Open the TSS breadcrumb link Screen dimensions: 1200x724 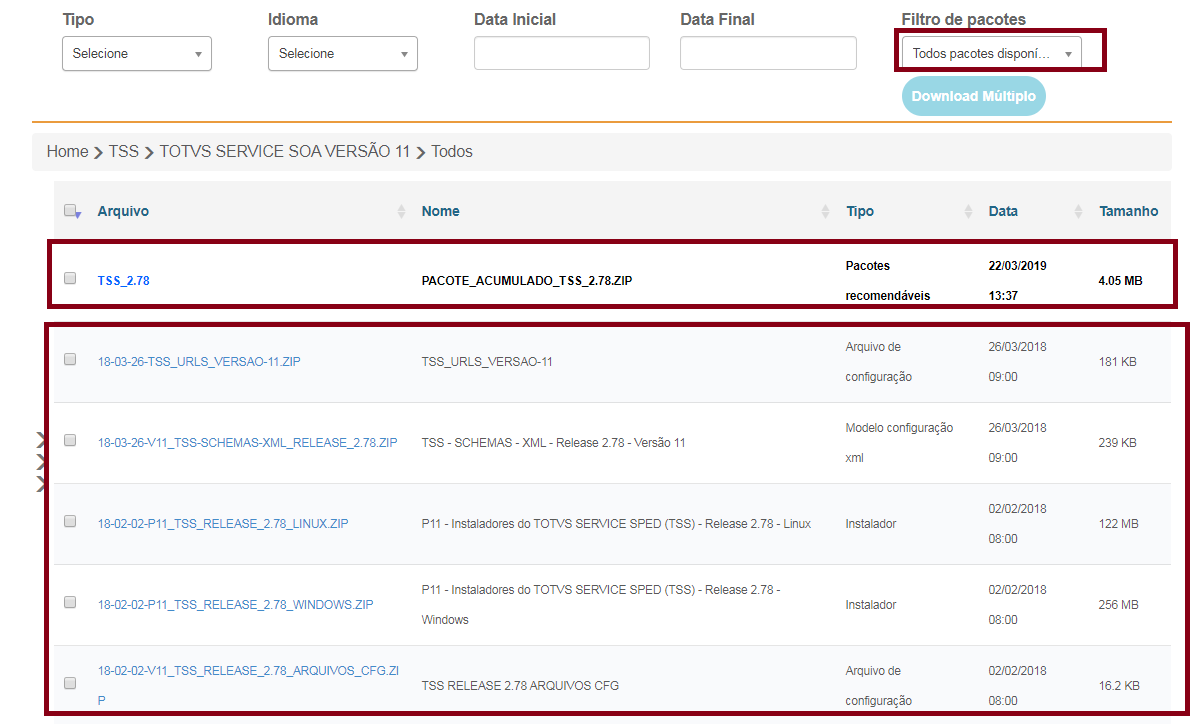[124, 152]
